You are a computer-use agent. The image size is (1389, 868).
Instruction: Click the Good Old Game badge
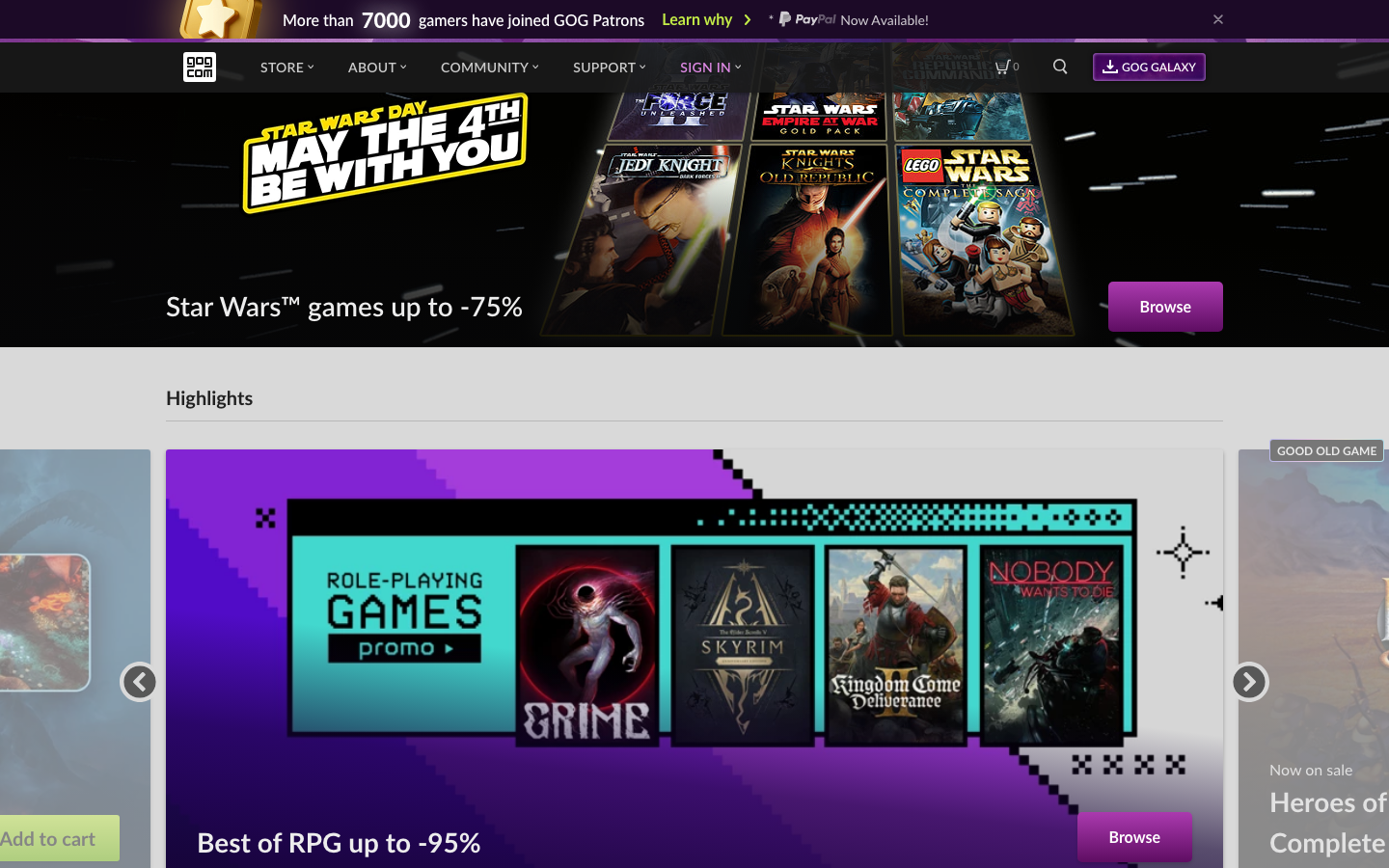(x=1326, y=450)
